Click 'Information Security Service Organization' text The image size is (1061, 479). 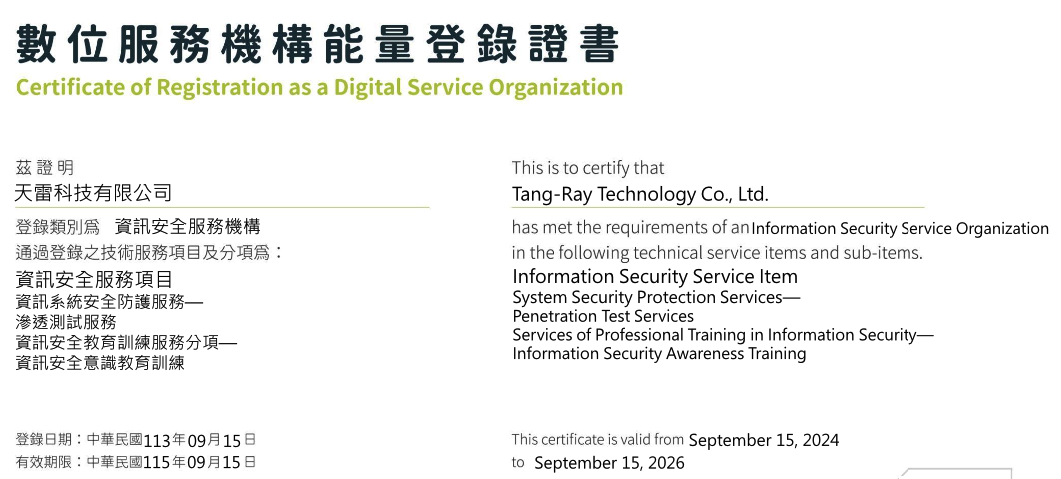point(900,229)
